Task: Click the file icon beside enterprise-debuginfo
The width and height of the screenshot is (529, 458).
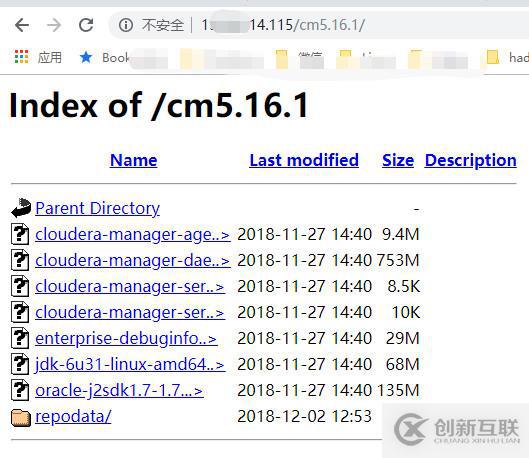Action: (20, 338)
